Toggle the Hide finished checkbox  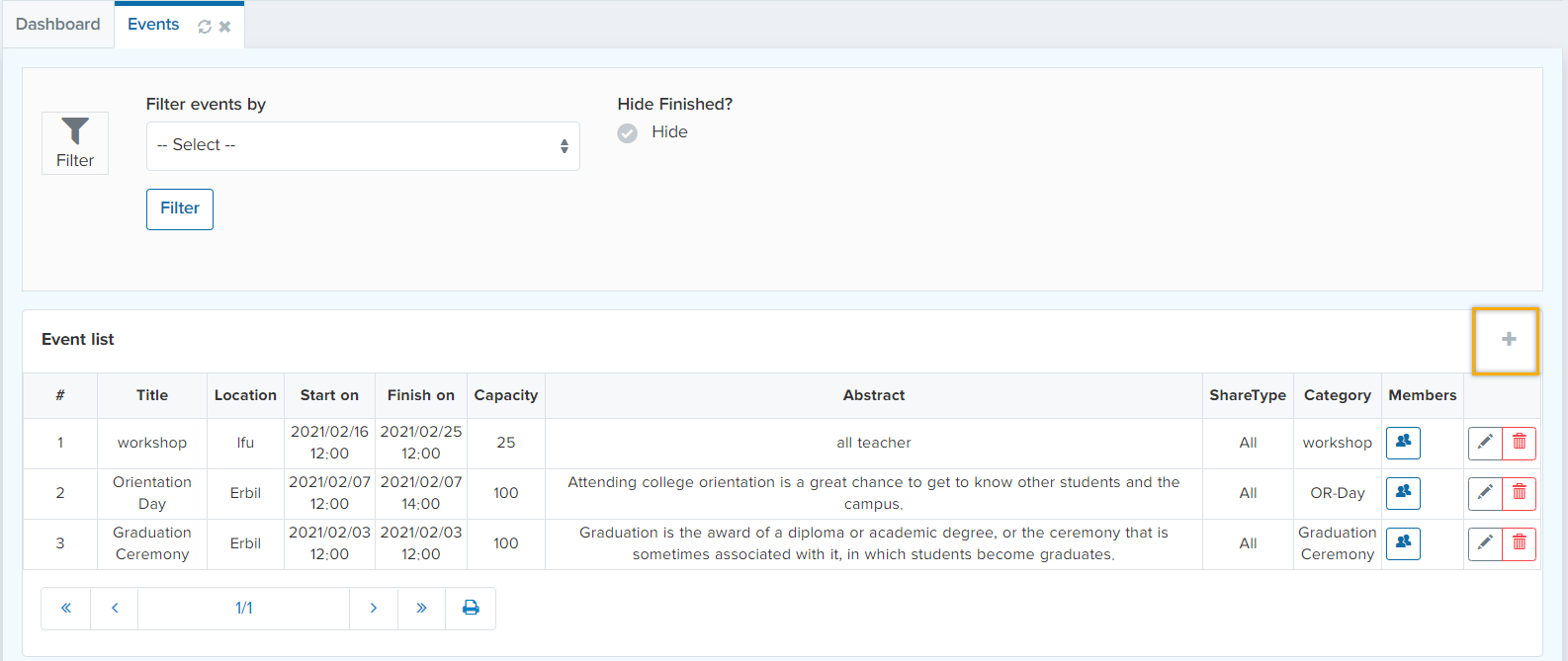[x=628, y=133]
